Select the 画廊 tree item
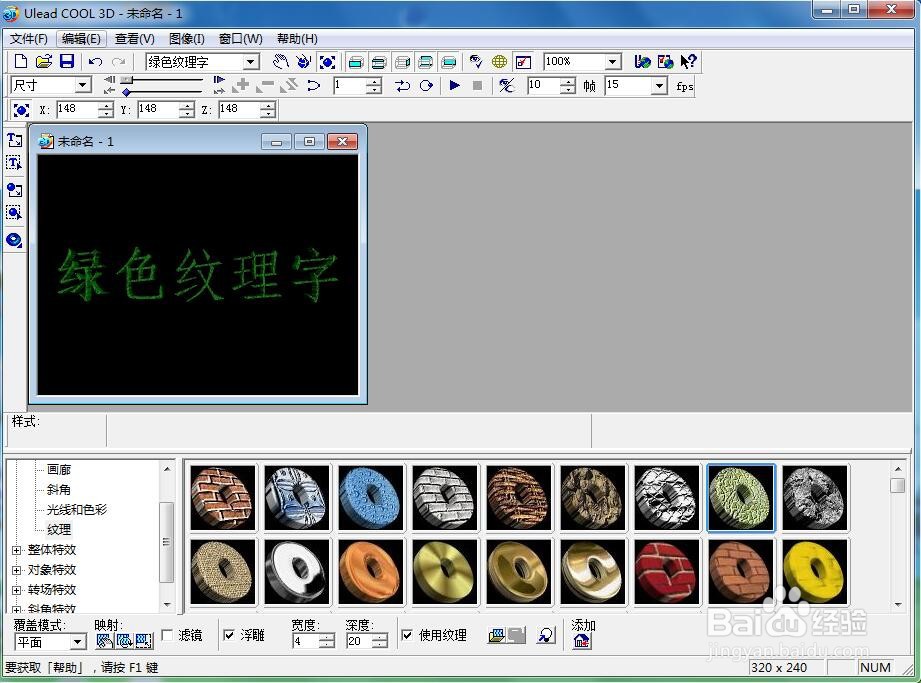The height and width of the screenshot is (683, 921). tap(59, 469)
